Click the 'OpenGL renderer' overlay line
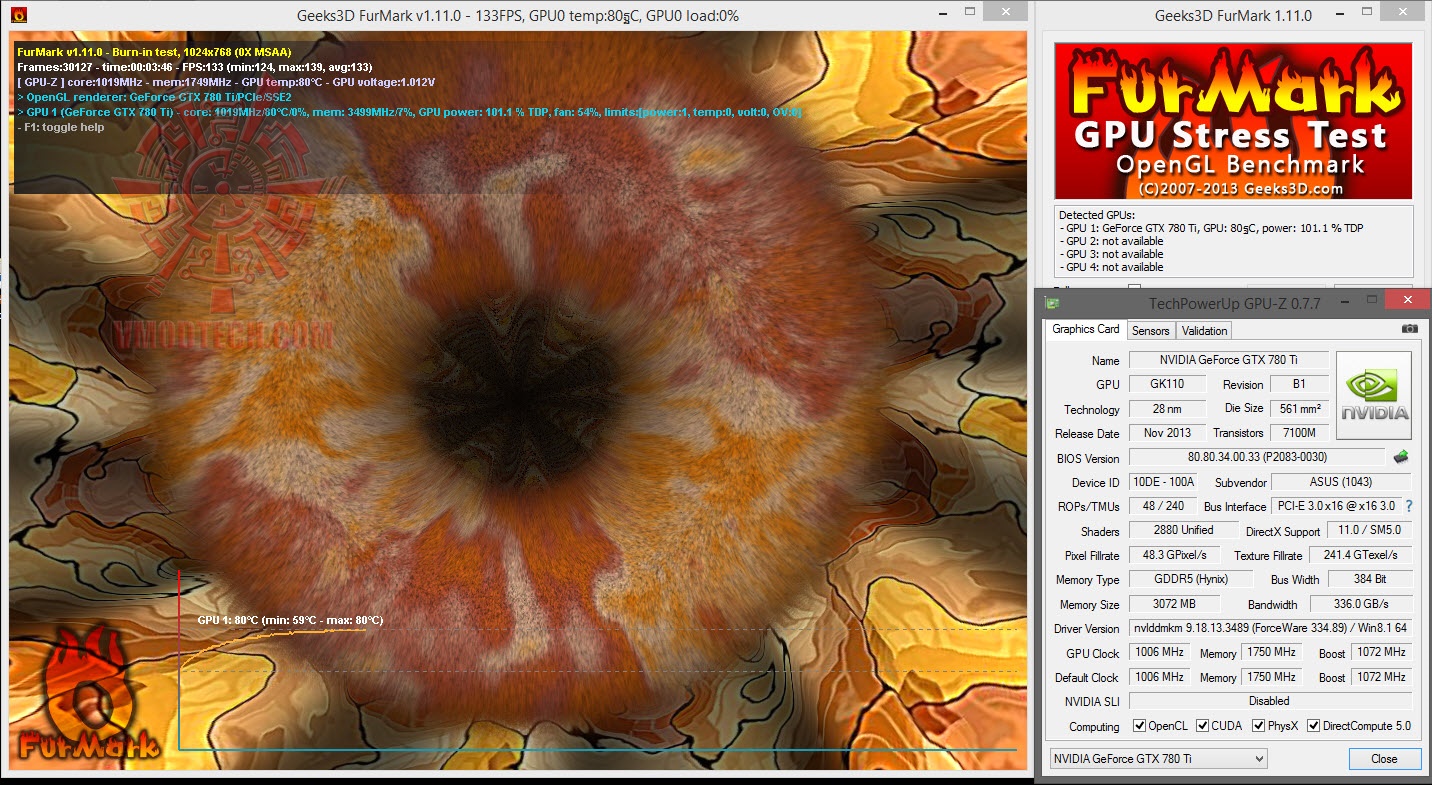Image resolution: width=1432 pixels, height=785 pixels. click(x=155, y=97)
